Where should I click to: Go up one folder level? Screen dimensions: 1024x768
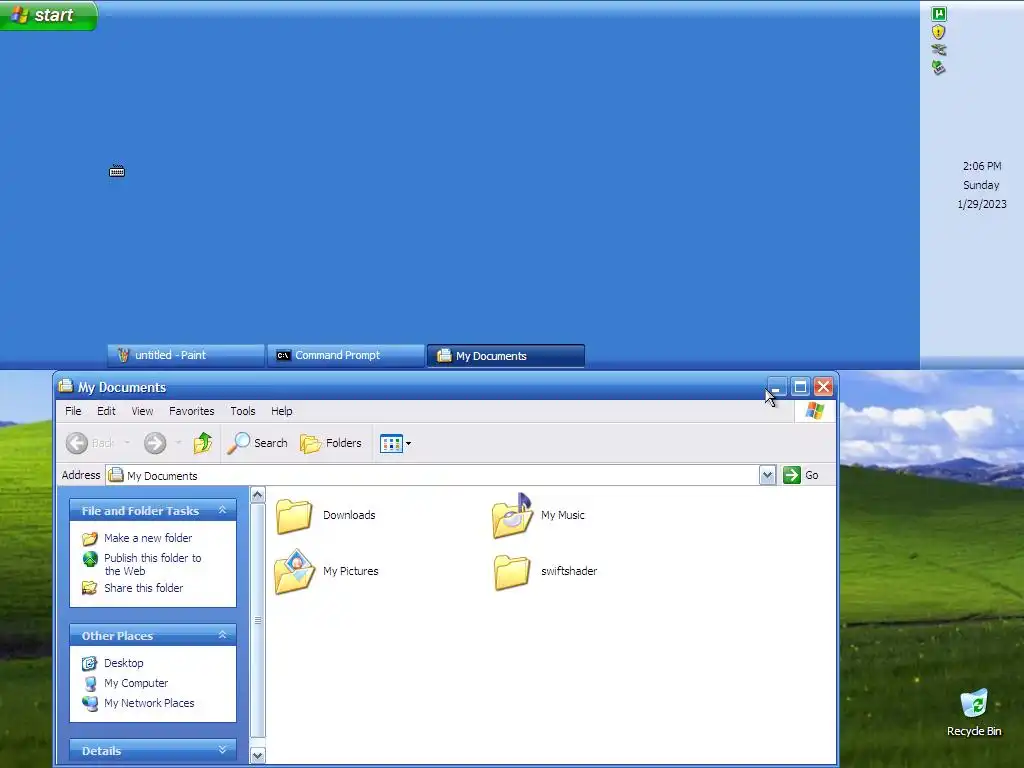click(202, 443)
